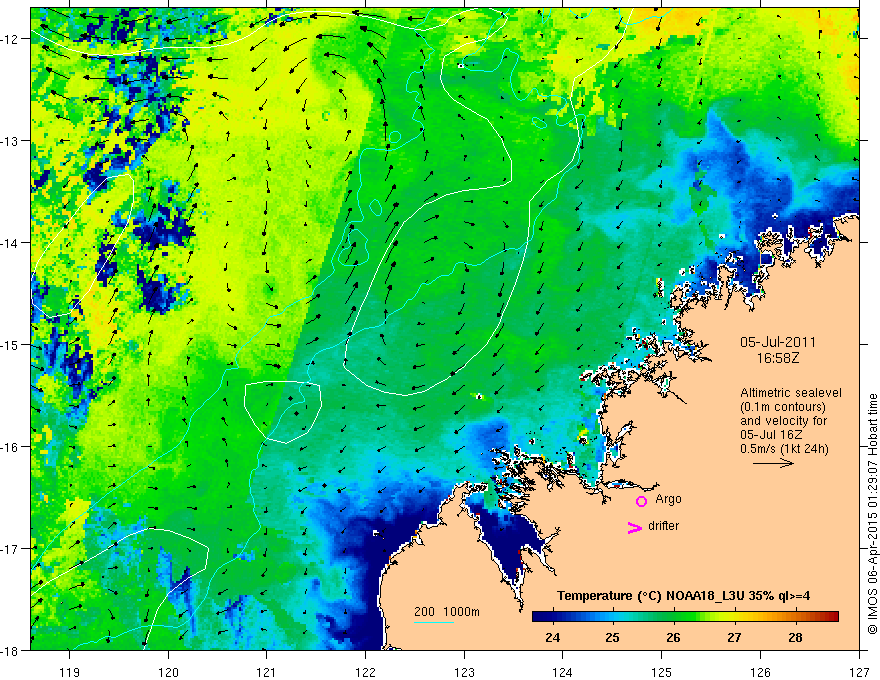Click the temperature color bar at 24
880x680 pixels.
click(552, 617)
